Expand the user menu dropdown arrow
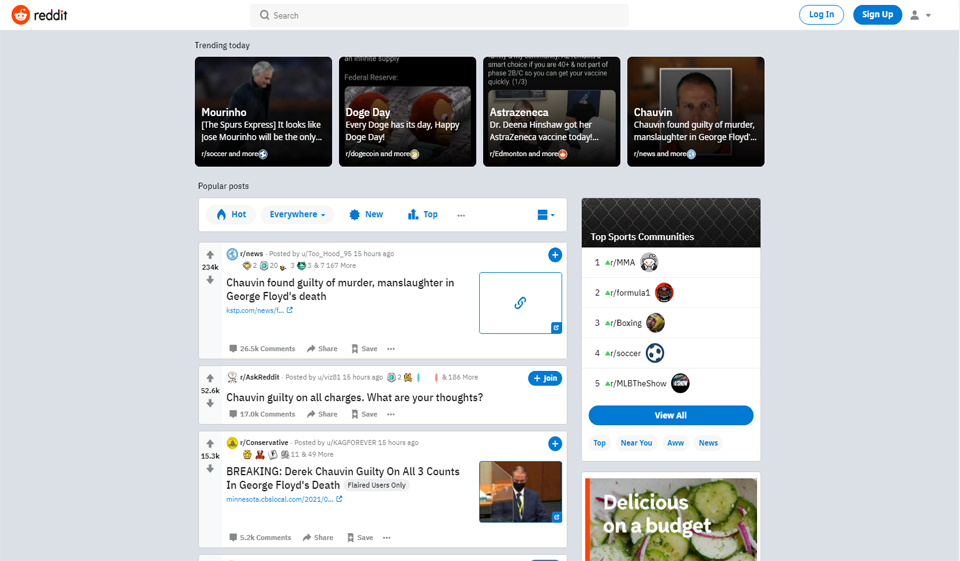The image size is (960, 561). 928,16
